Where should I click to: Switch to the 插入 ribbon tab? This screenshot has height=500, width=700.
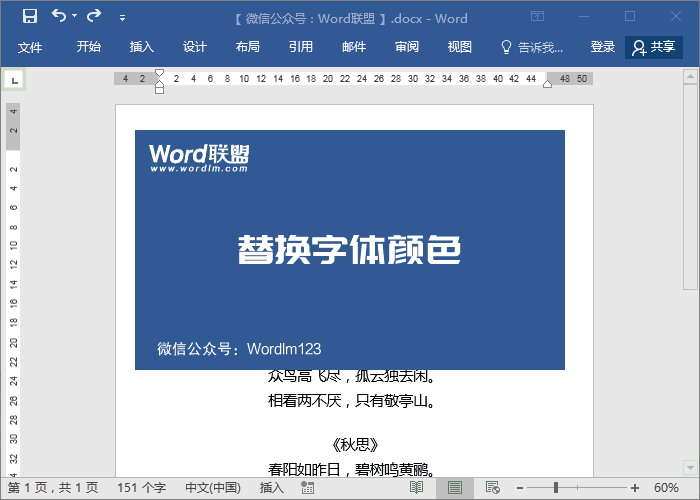pyautogui.click(x=142, y=46)
